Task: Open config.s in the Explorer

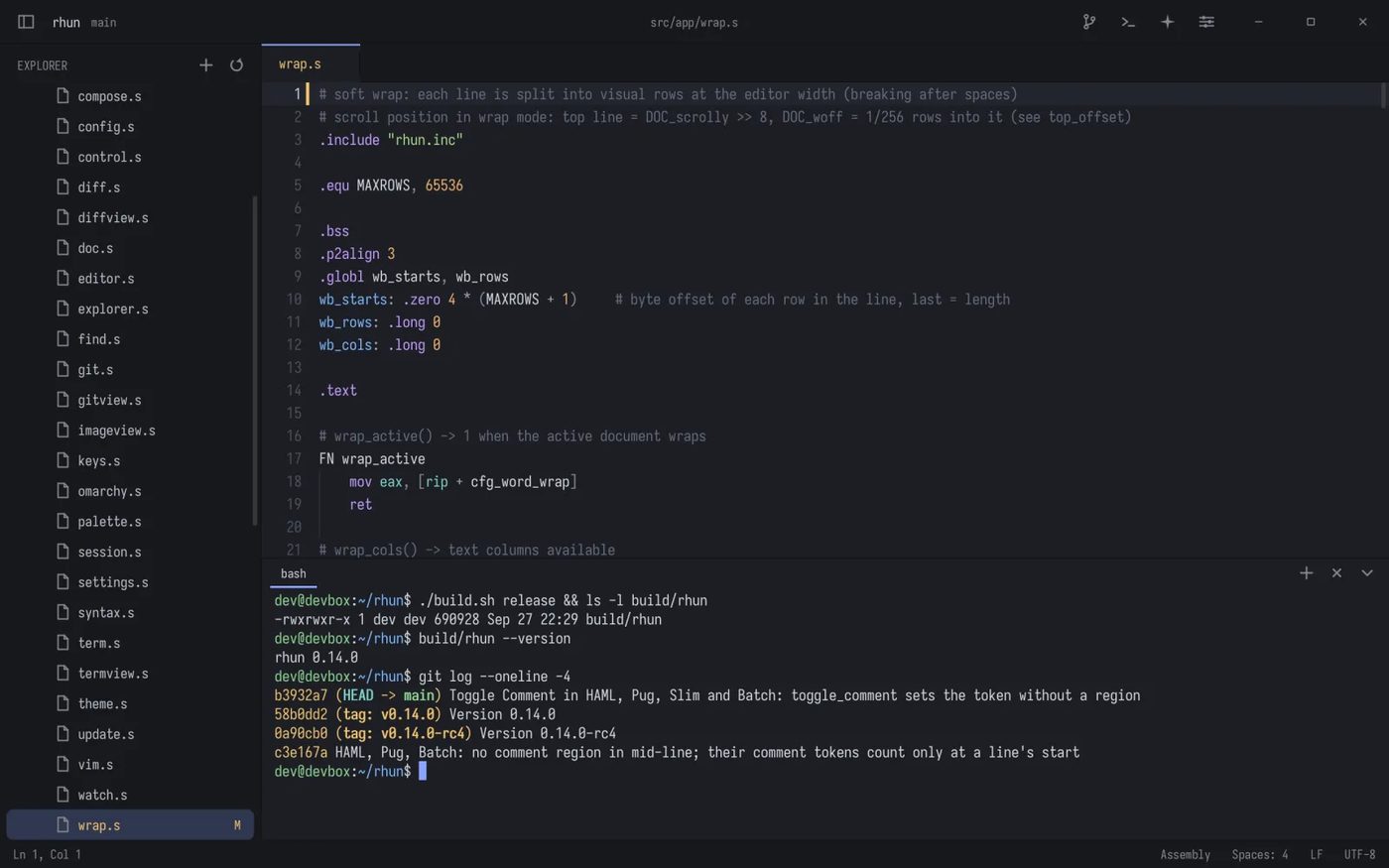Action: point(130,126)
